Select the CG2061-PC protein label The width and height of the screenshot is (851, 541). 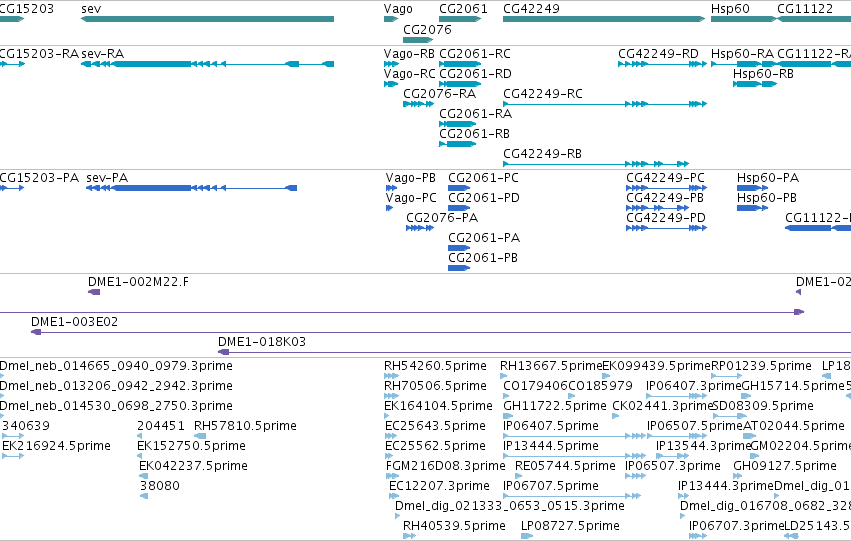483,178
